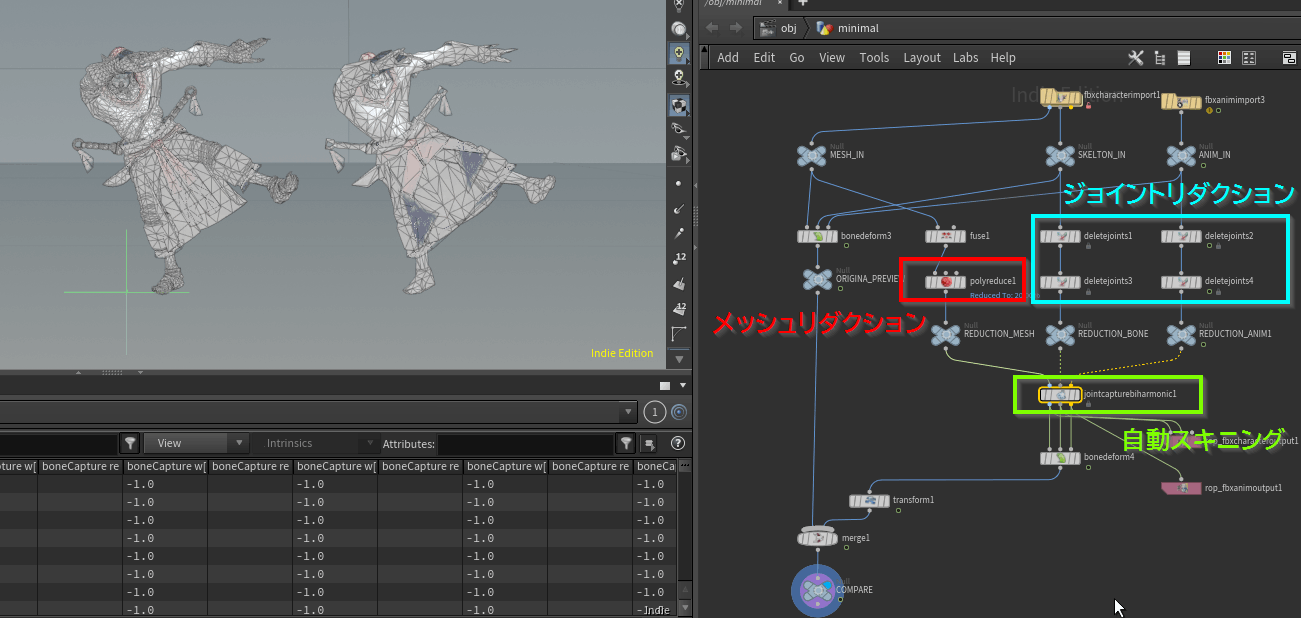Open the Tools menu

pos(874,58)
